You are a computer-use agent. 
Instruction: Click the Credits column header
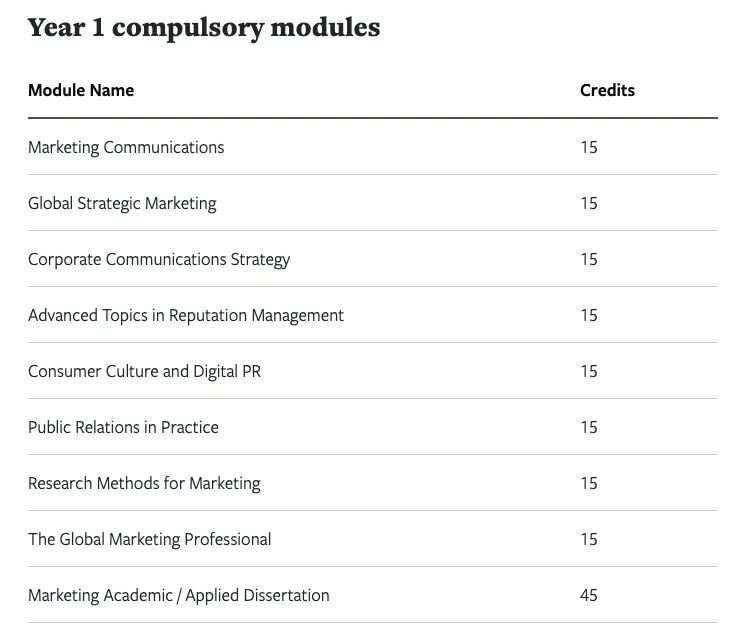(x=607, y=90)
